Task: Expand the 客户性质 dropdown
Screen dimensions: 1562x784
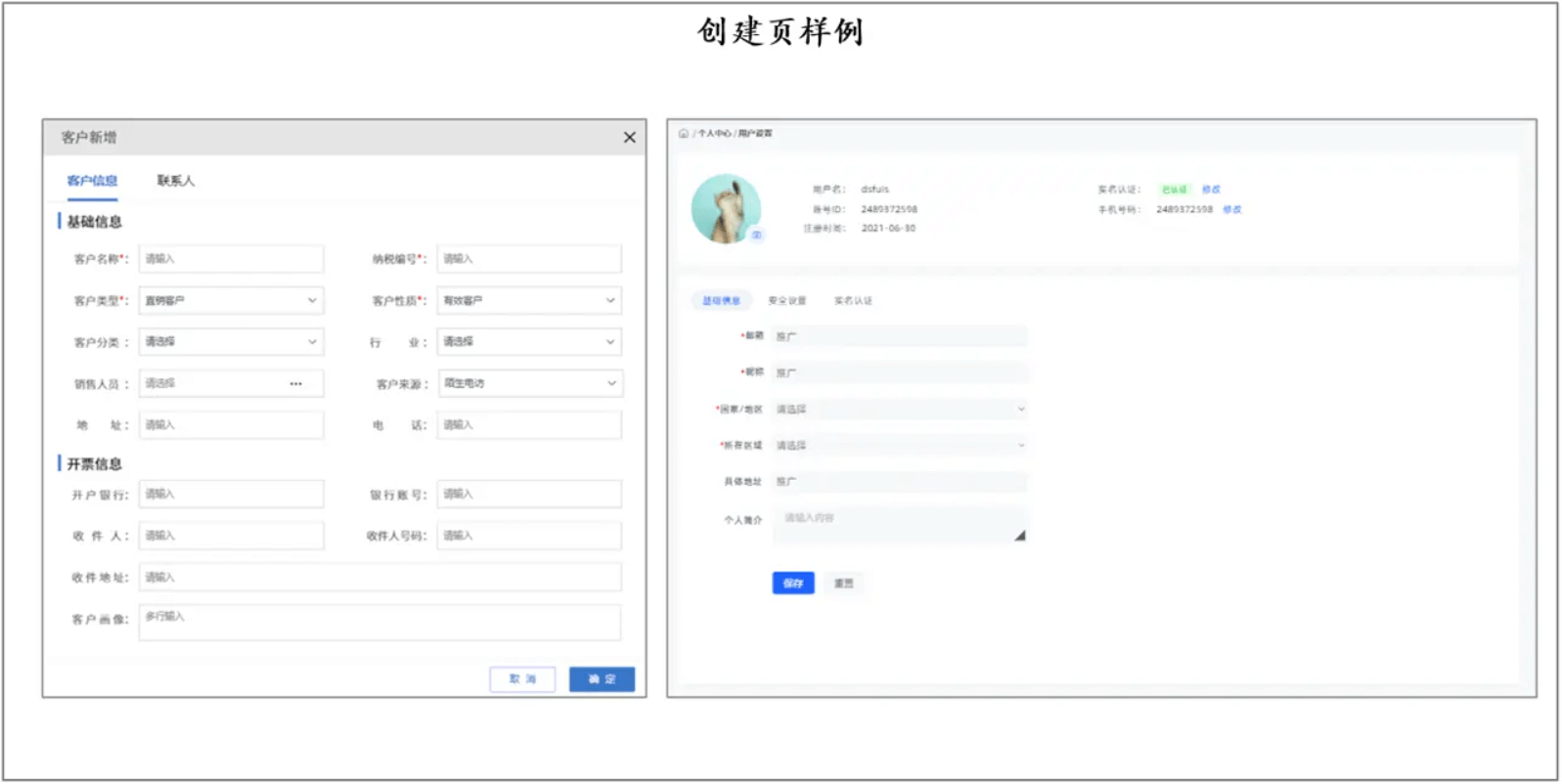Action: click(x=528, y=301)
